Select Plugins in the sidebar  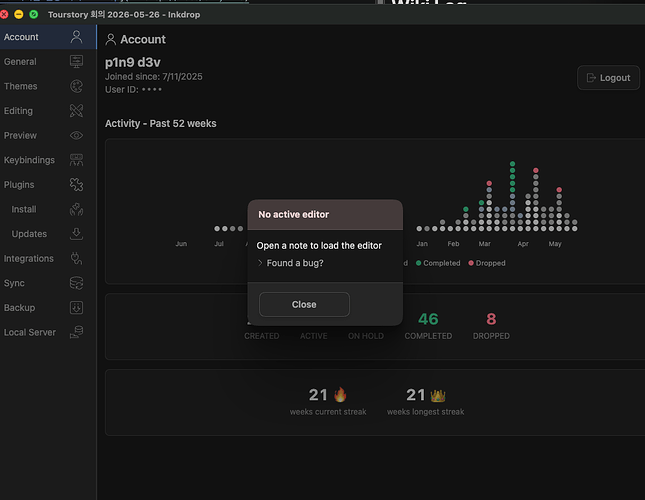(48, 185)
